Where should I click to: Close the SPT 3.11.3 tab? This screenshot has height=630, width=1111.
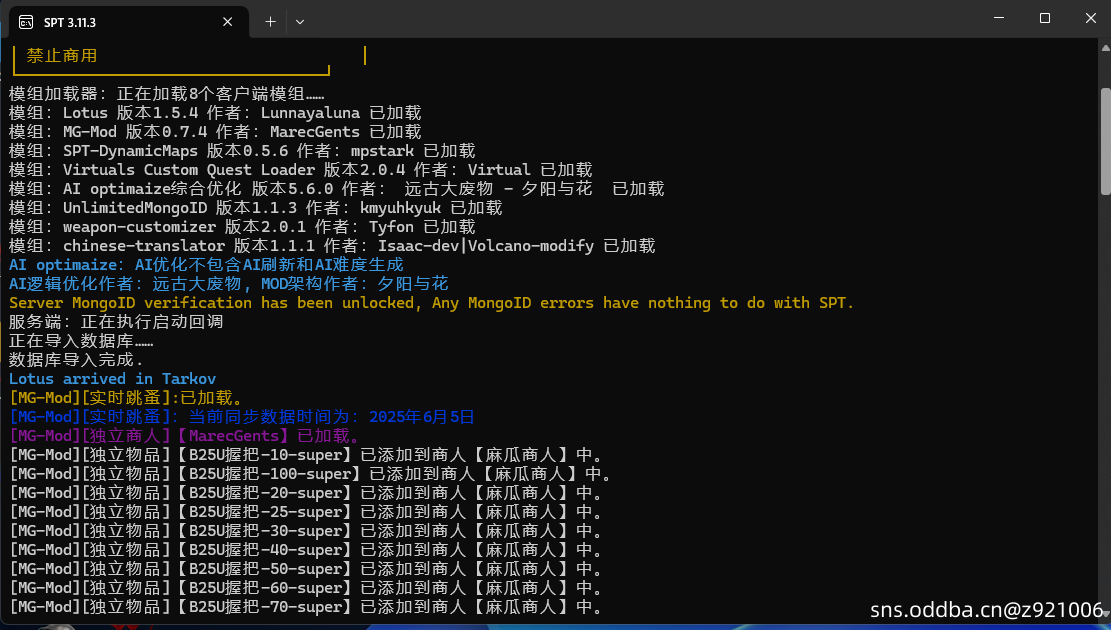pos(227,22)
